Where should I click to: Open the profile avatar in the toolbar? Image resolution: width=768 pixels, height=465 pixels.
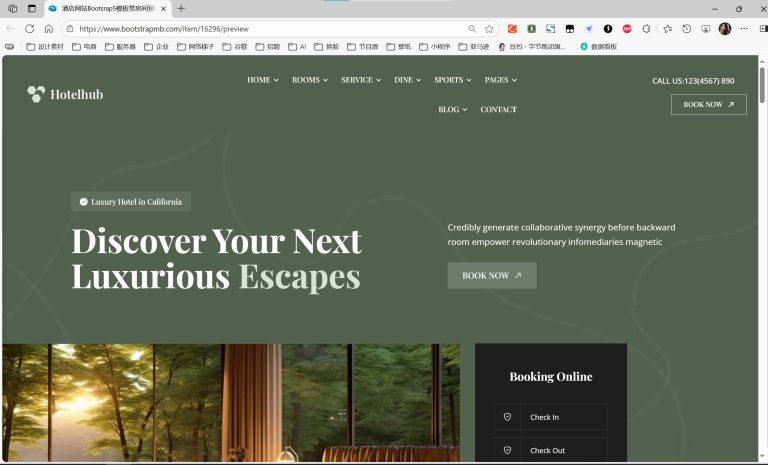(725, 29)
